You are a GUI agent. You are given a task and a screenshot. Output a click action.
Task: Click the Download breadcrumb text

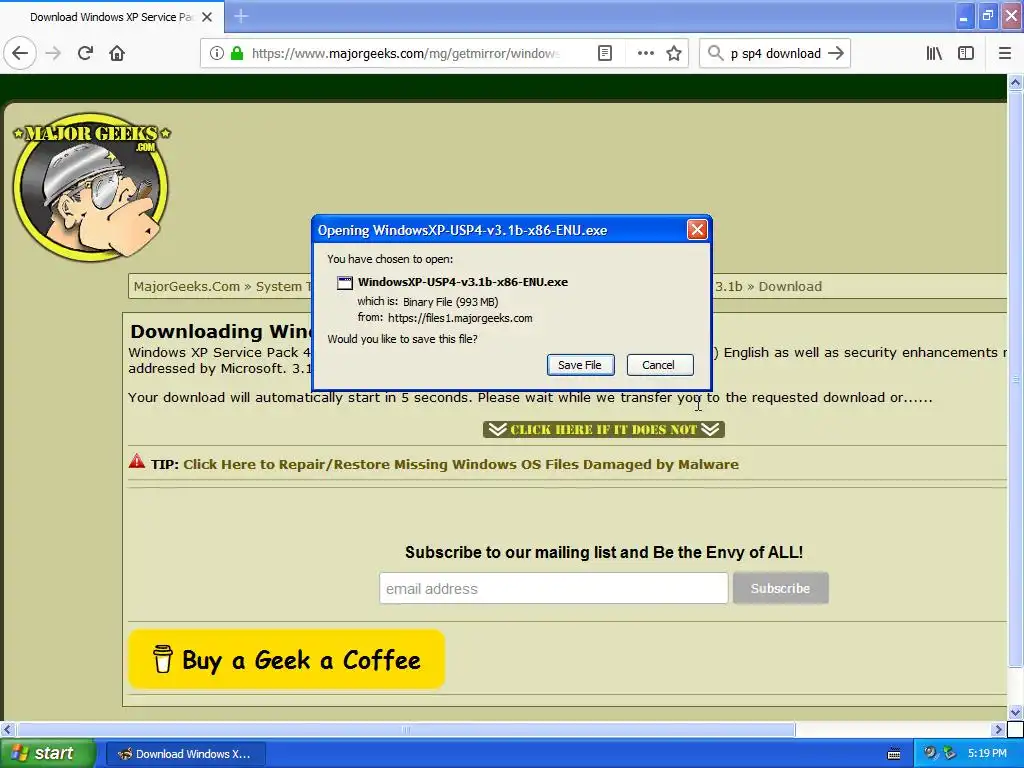(x=790, y=287)
